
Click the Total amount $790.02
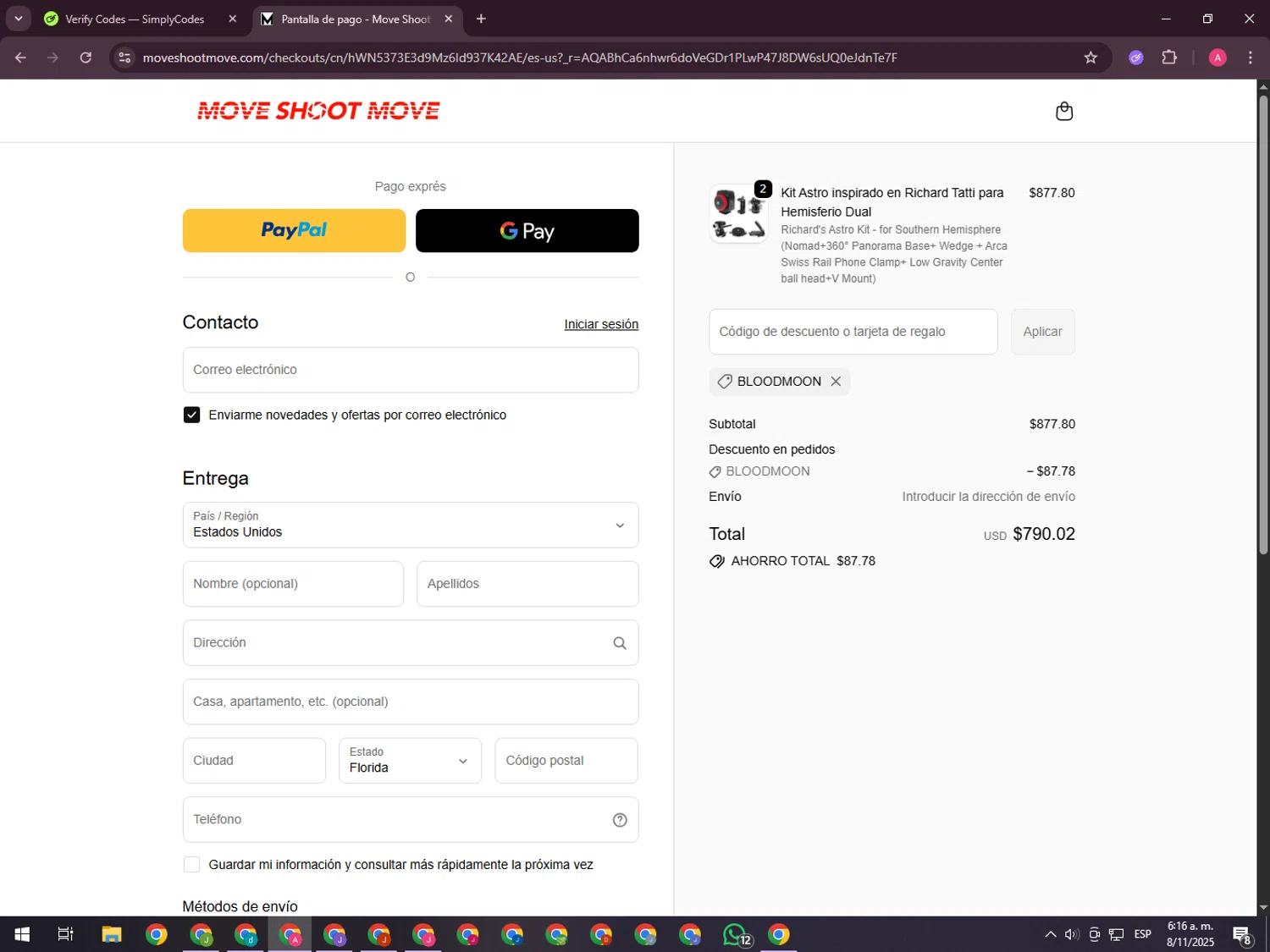pos(1044,534)
